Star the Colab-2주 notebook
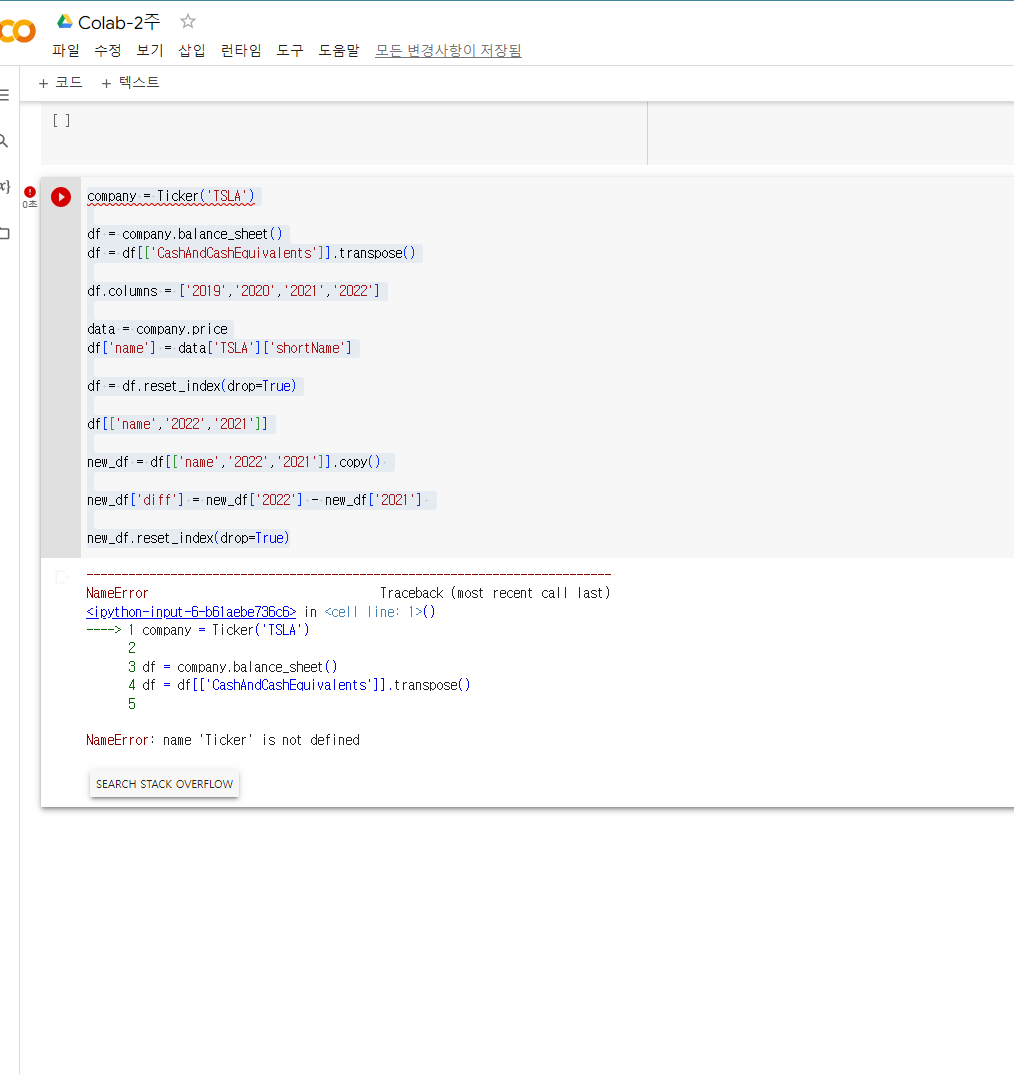1014x1074 pixels. pos(188,21)
